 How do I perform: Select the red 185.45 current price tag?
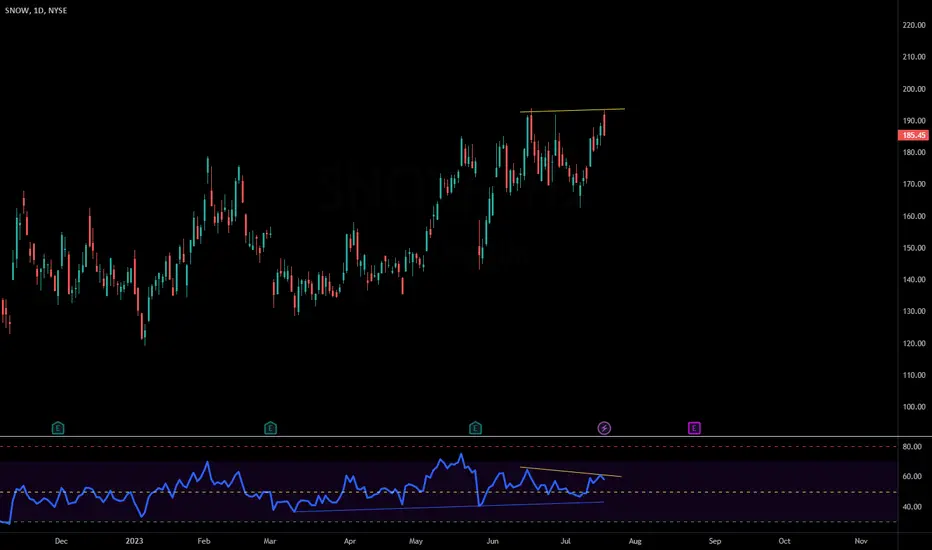914,136
